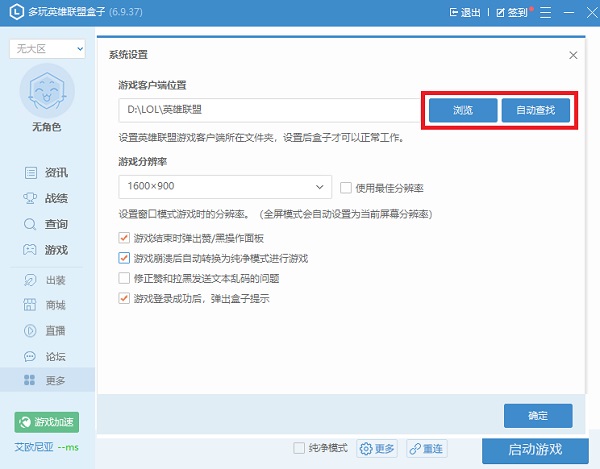The width and height of the screenshot is (600, 469).
Task: Enable 使用最佳分辨率 checkbox
Action: tap(346, 188)
